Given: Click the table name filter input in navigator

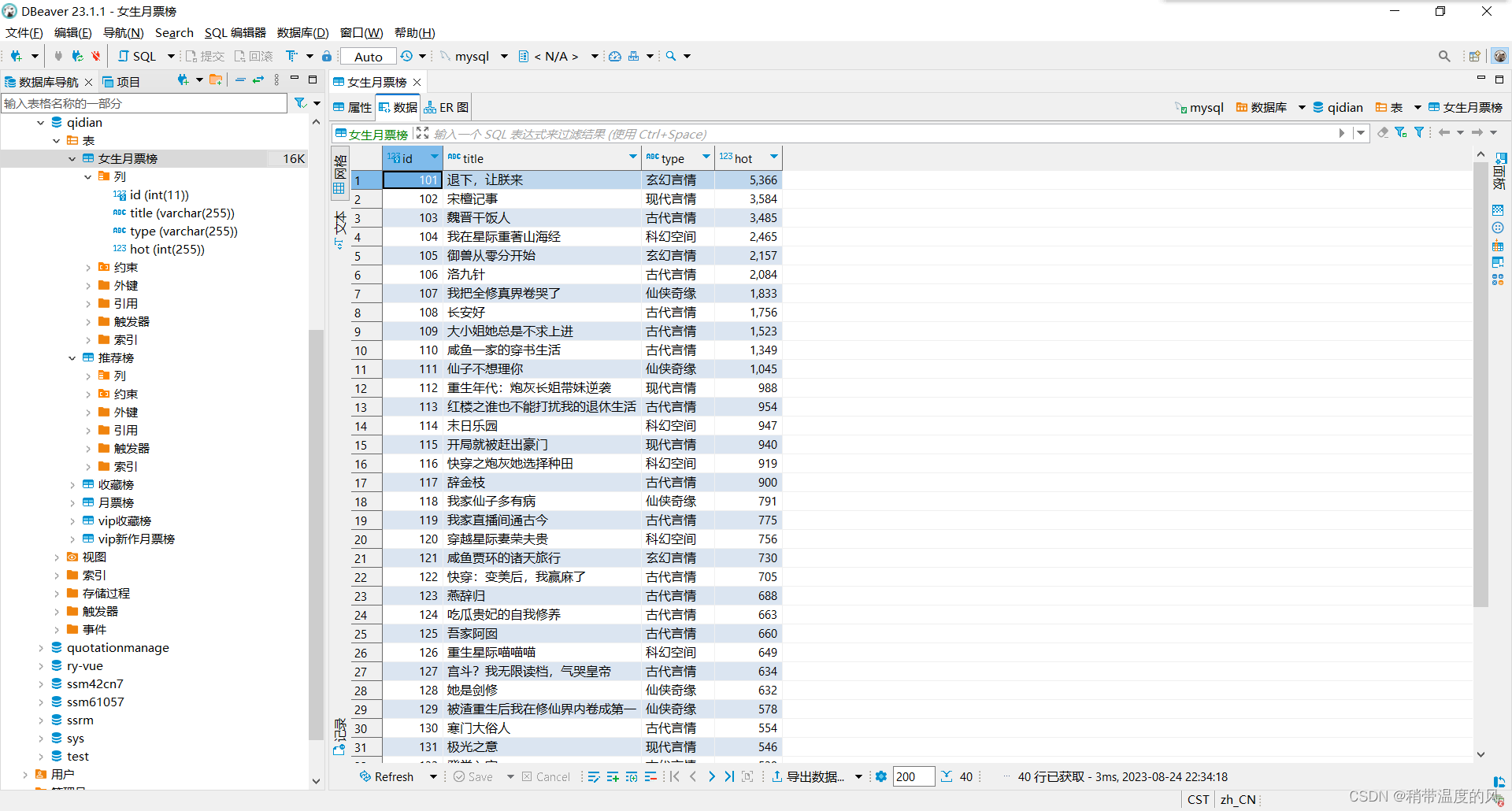Looking at the screenshot, I should pos(144,103).
